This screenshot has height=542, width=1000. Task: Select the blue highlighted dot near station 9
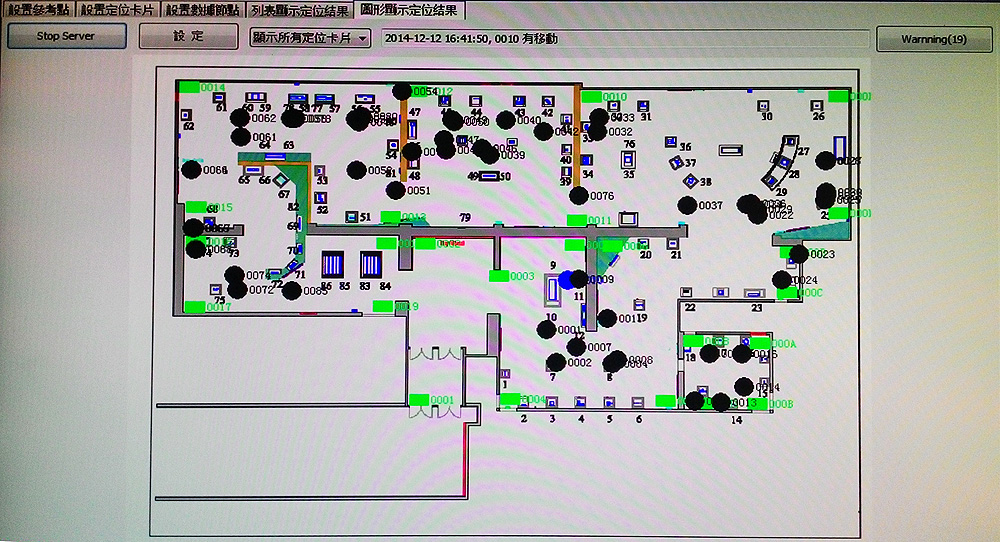(567, 280)
